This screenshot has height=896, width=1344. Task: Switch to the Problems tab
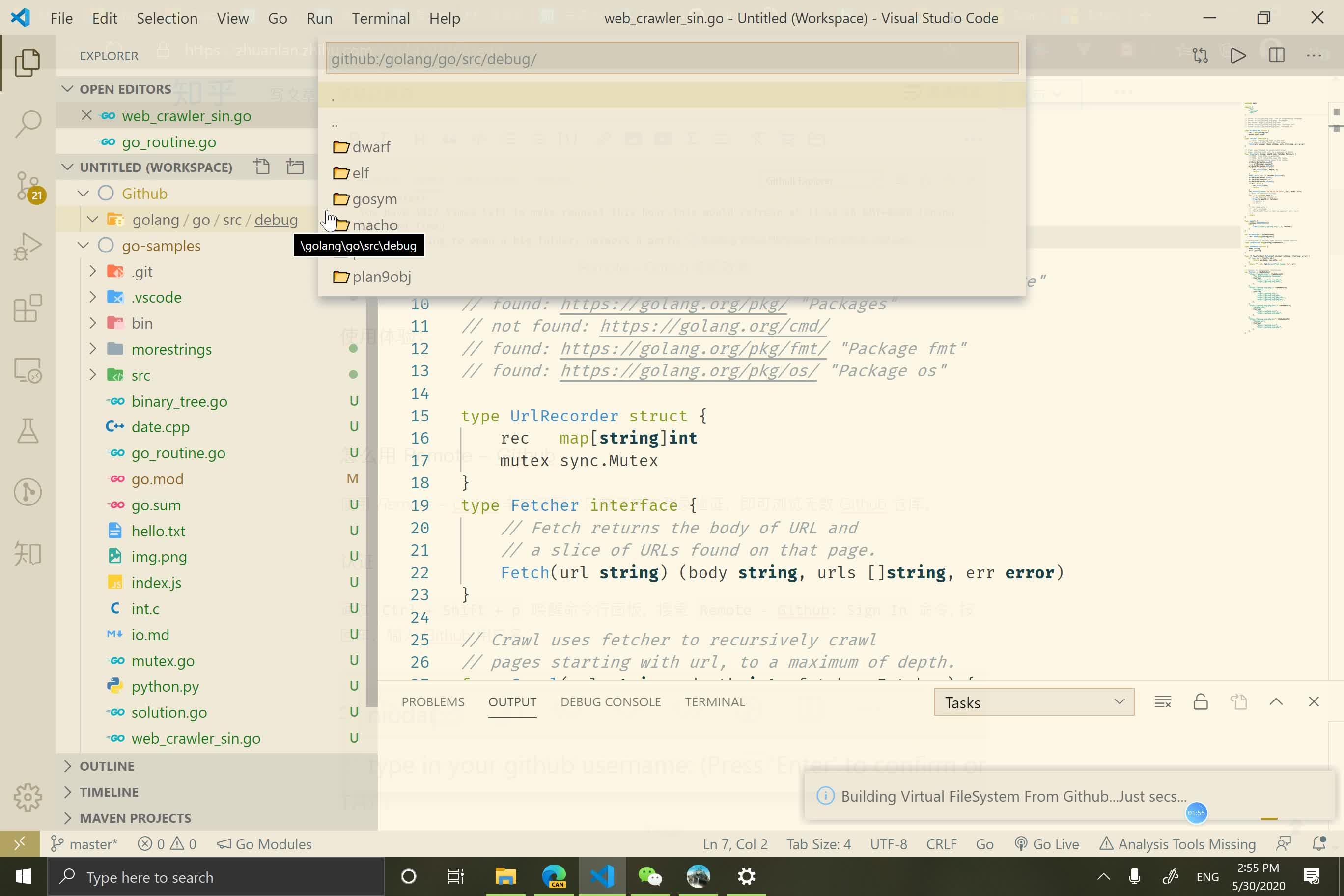(433, 701)
